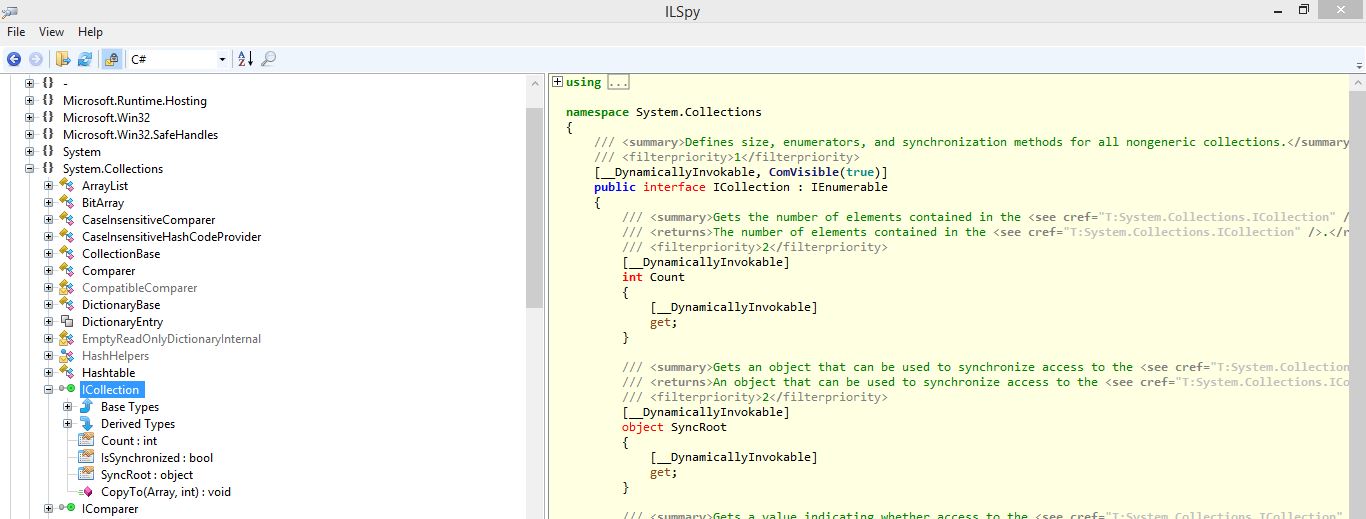Click the Forward navigation arrow
The image size is (1366, 519).
[36, 59]
